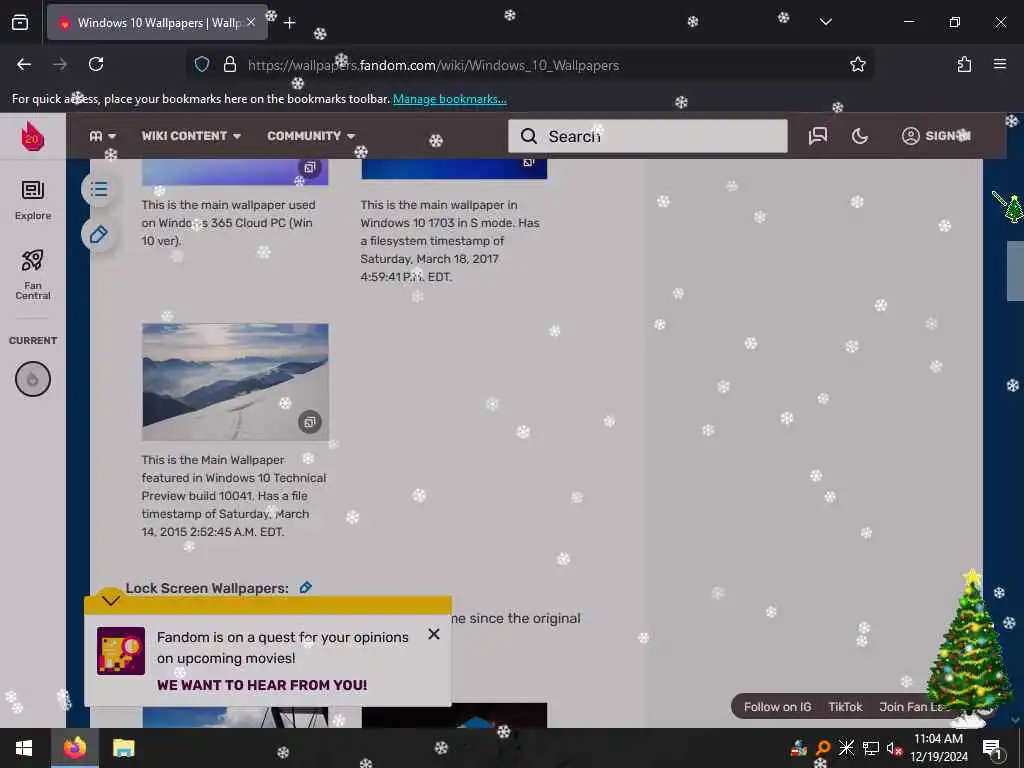This screenshot has width=1024, height=768.
Task: Open the snowy mountain wallpaper thumbnail
Action: (x=235, y=381)
